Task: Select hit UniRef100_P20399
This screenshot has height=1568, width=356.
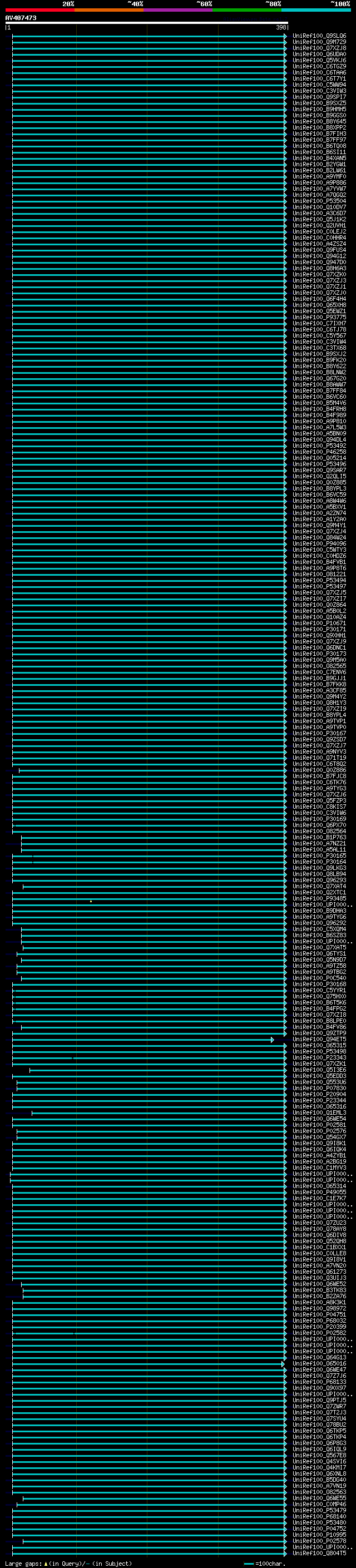Action: pos(319,1327)
